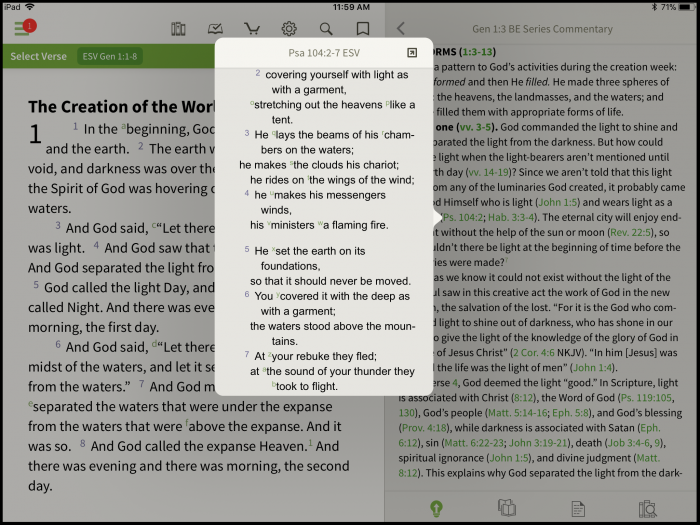Go back in commentary pane
The height and width of the screenshot is (525, 700).
point(400,29)
